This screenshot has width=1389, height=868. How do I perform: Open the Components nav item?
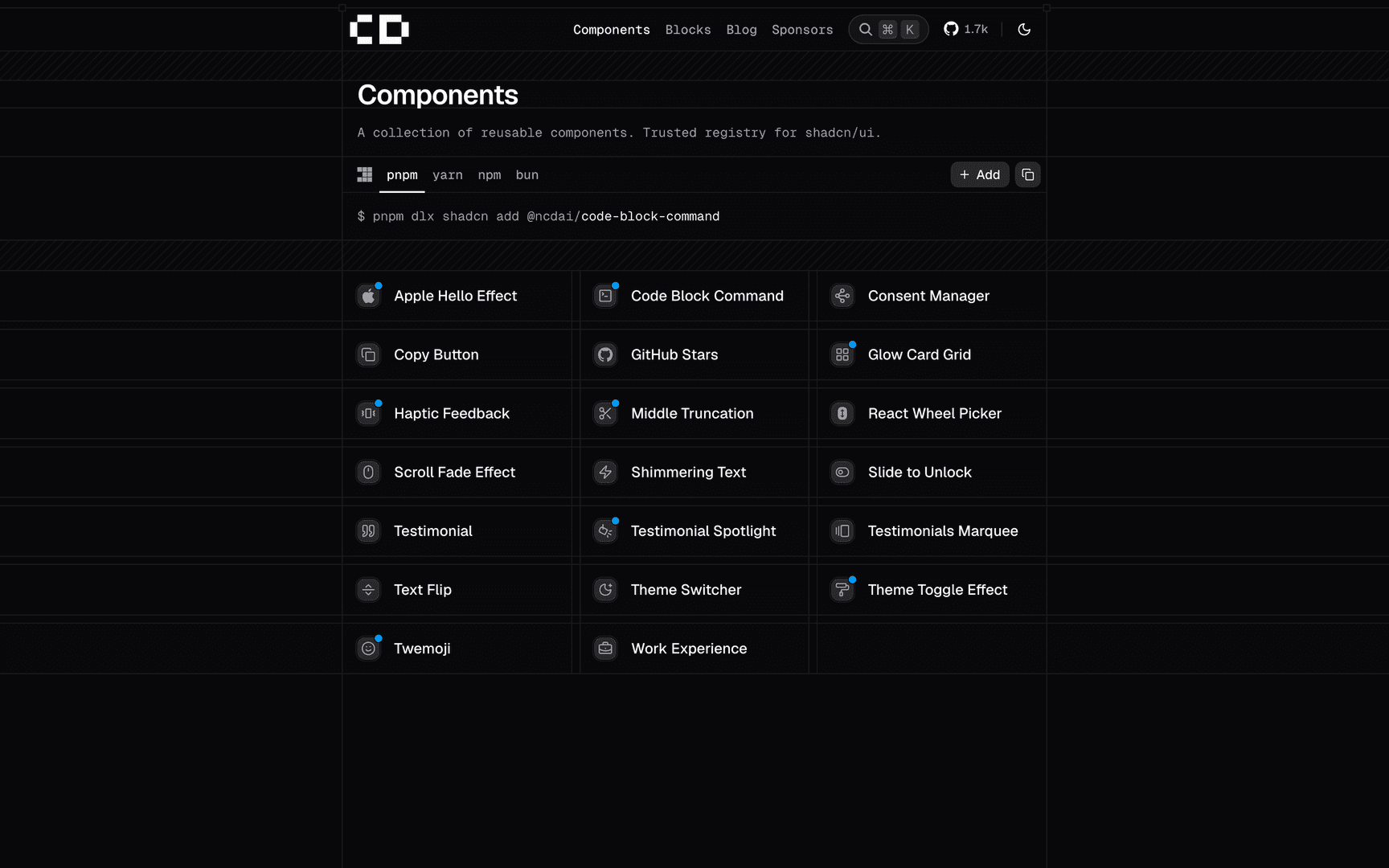(x=611, y=30)
